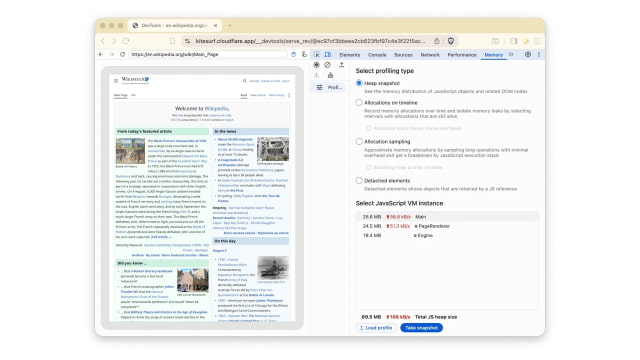Click the share icon in address bar
This screenshot has width=640, height=360.
click(437, 41)
